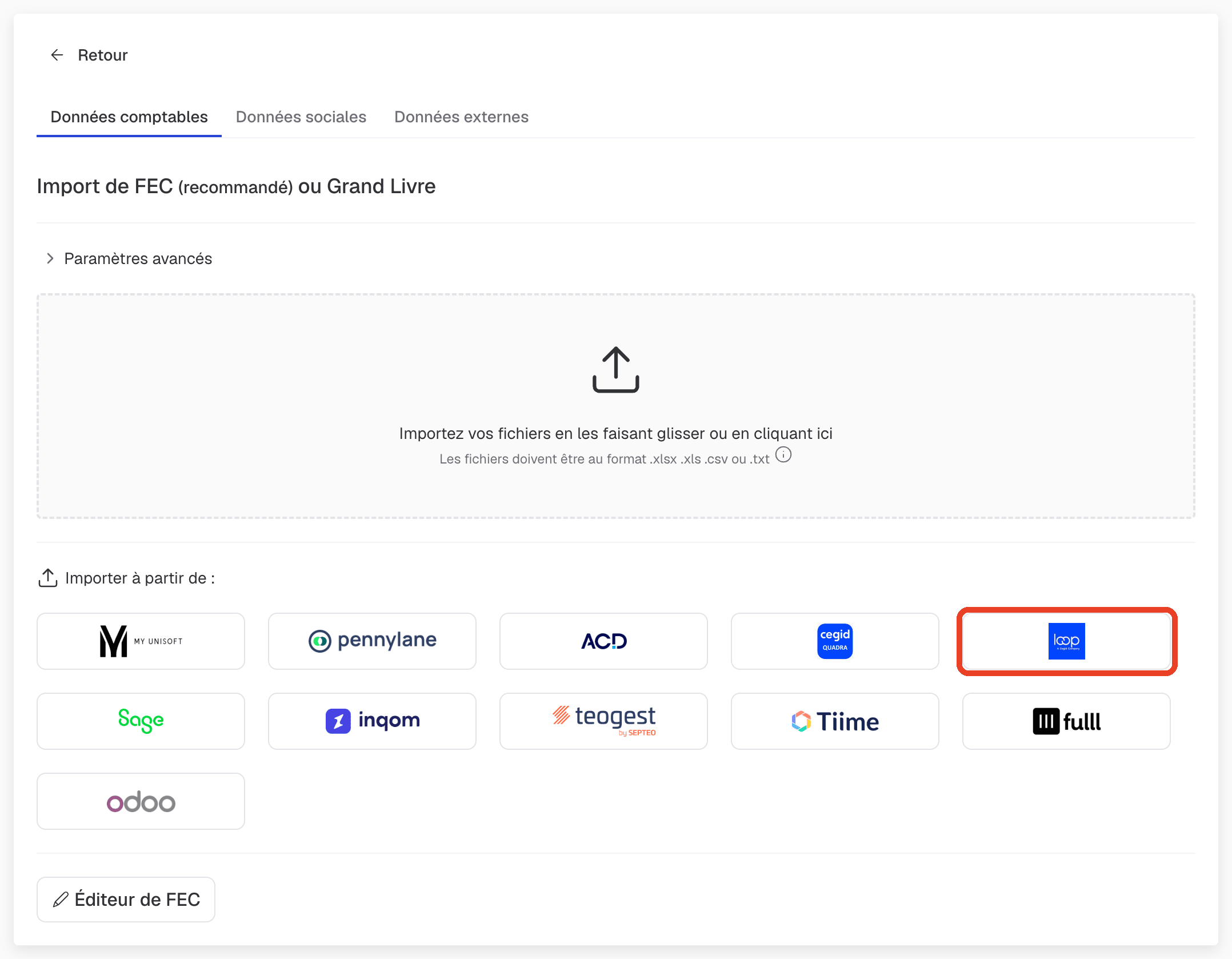Import from Odoo
This screenshot has height=959, width=1232.
click(x=141, y=801)
